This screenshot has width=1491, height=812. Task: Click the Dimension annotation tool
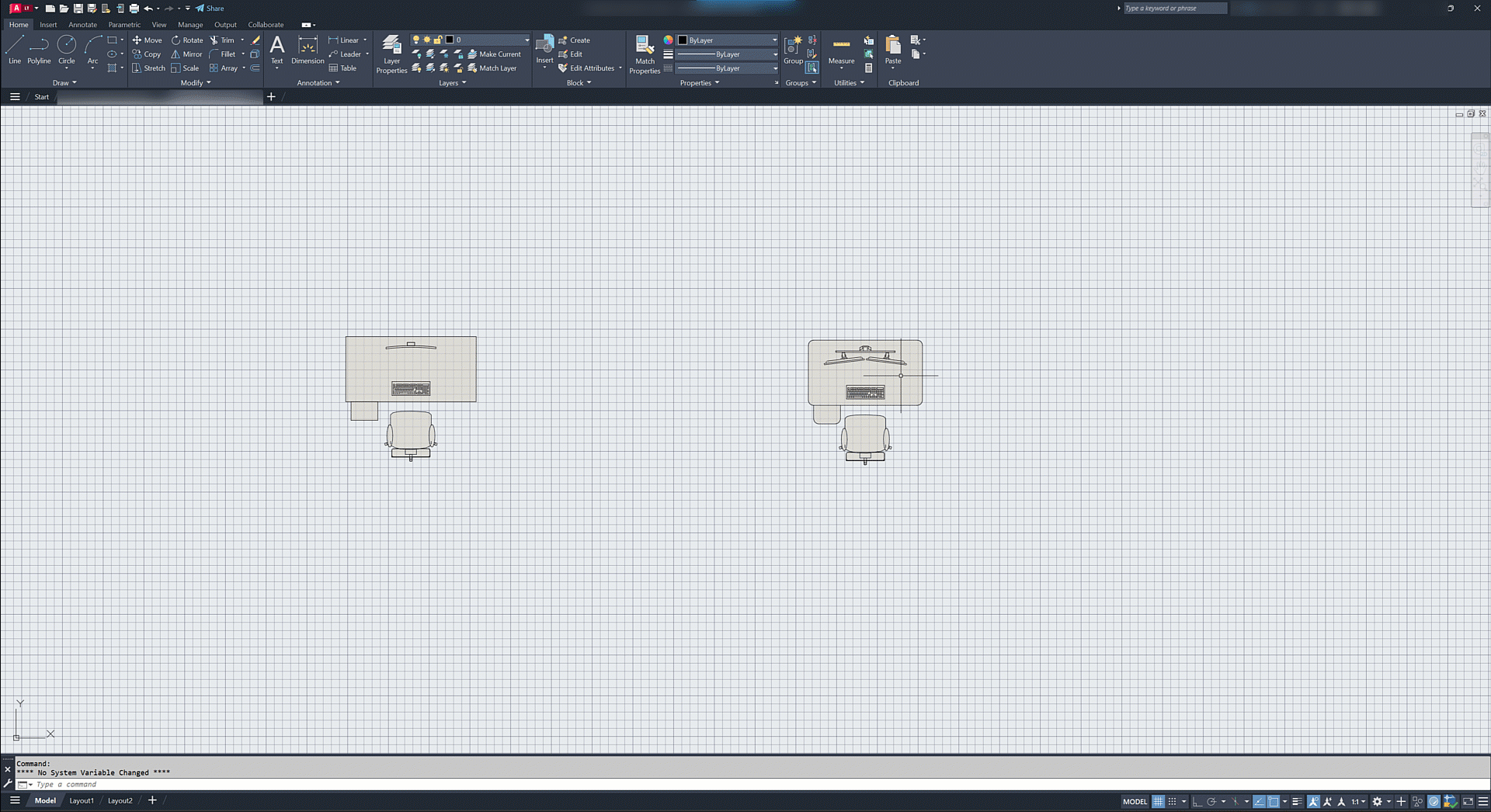[x=308, y=50]
